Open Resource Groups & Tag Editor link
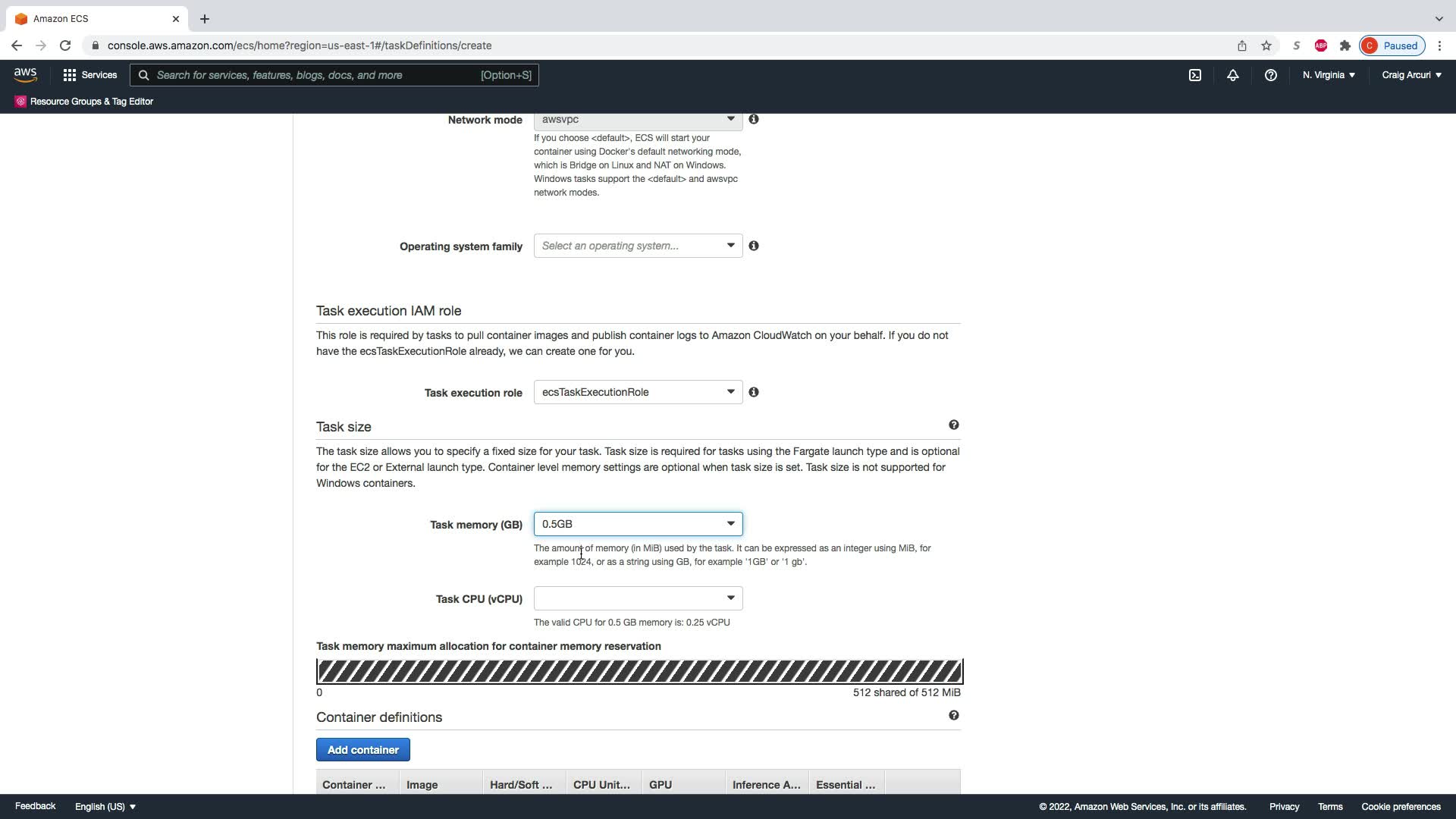The height and width of the screenshot is (819, 1456). [x=91, y=102]
